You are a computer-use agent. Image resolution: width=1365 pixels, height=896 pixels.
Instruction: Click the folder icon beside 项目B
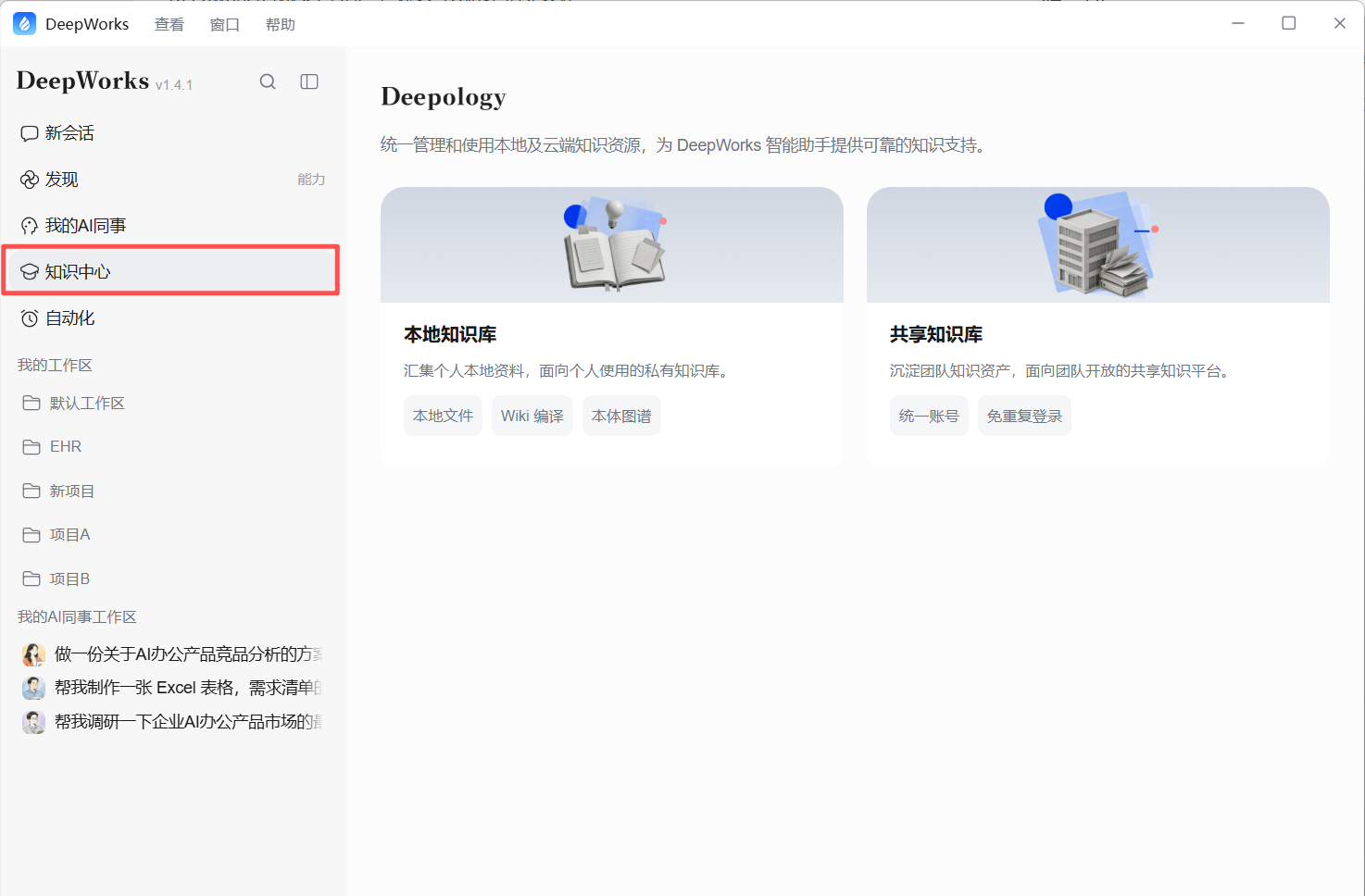pyautogui.click(x=31, y=579)
